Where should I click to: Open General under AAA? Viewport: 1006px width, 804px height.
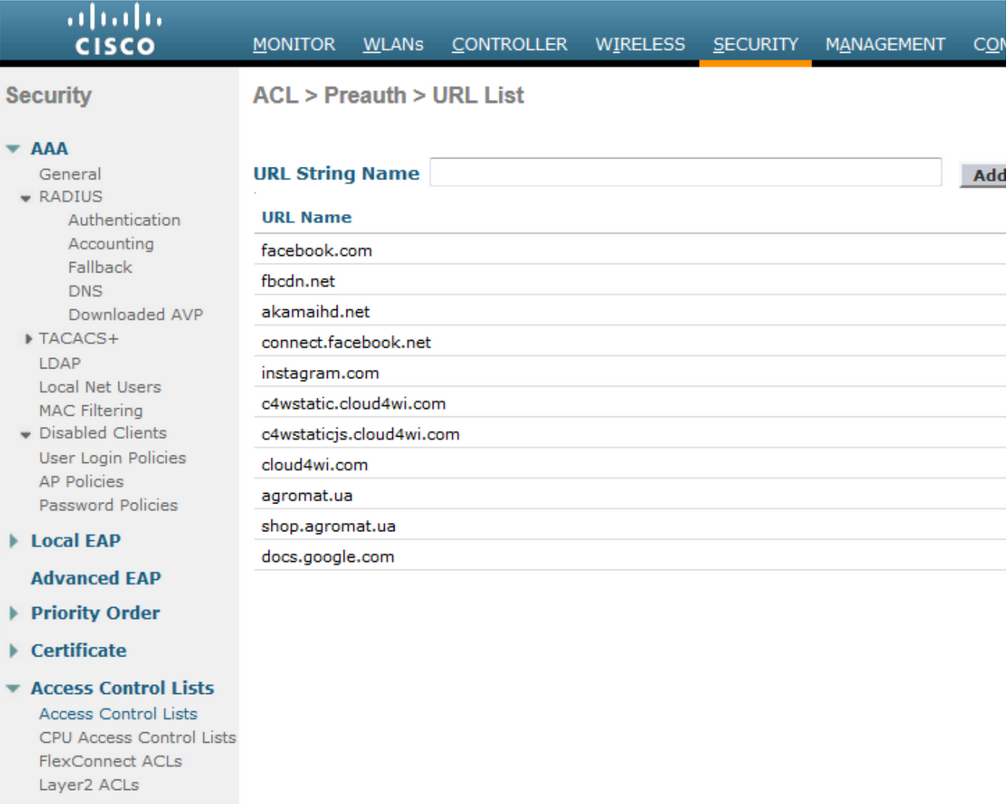click(70, 174)
